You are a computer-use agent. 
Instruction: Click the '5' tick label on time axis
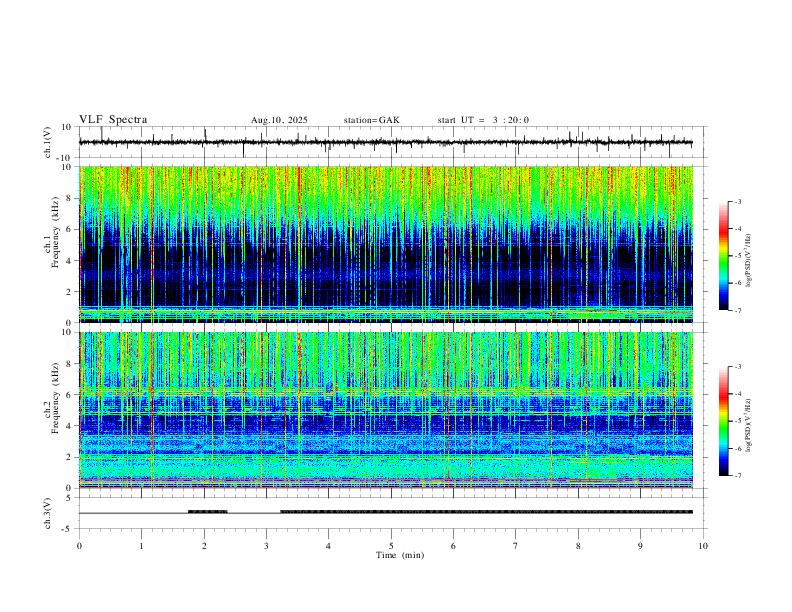[x=391, y=546]
